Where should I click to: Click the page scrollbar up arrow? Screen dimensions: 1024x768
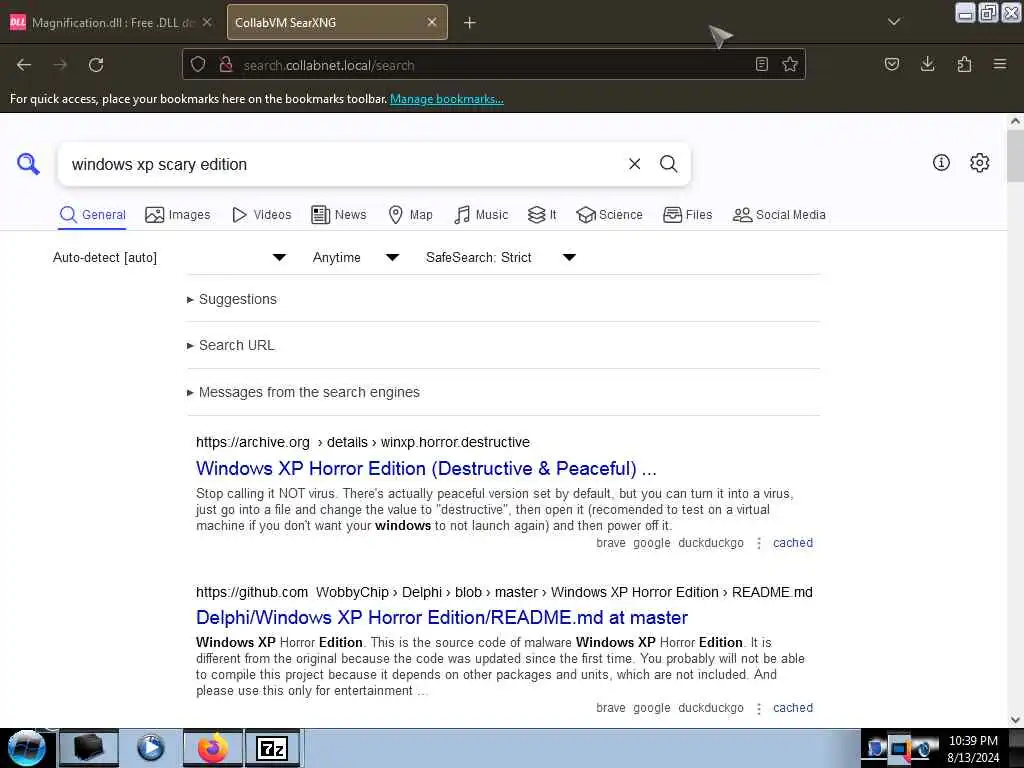tap(1015, 121)
